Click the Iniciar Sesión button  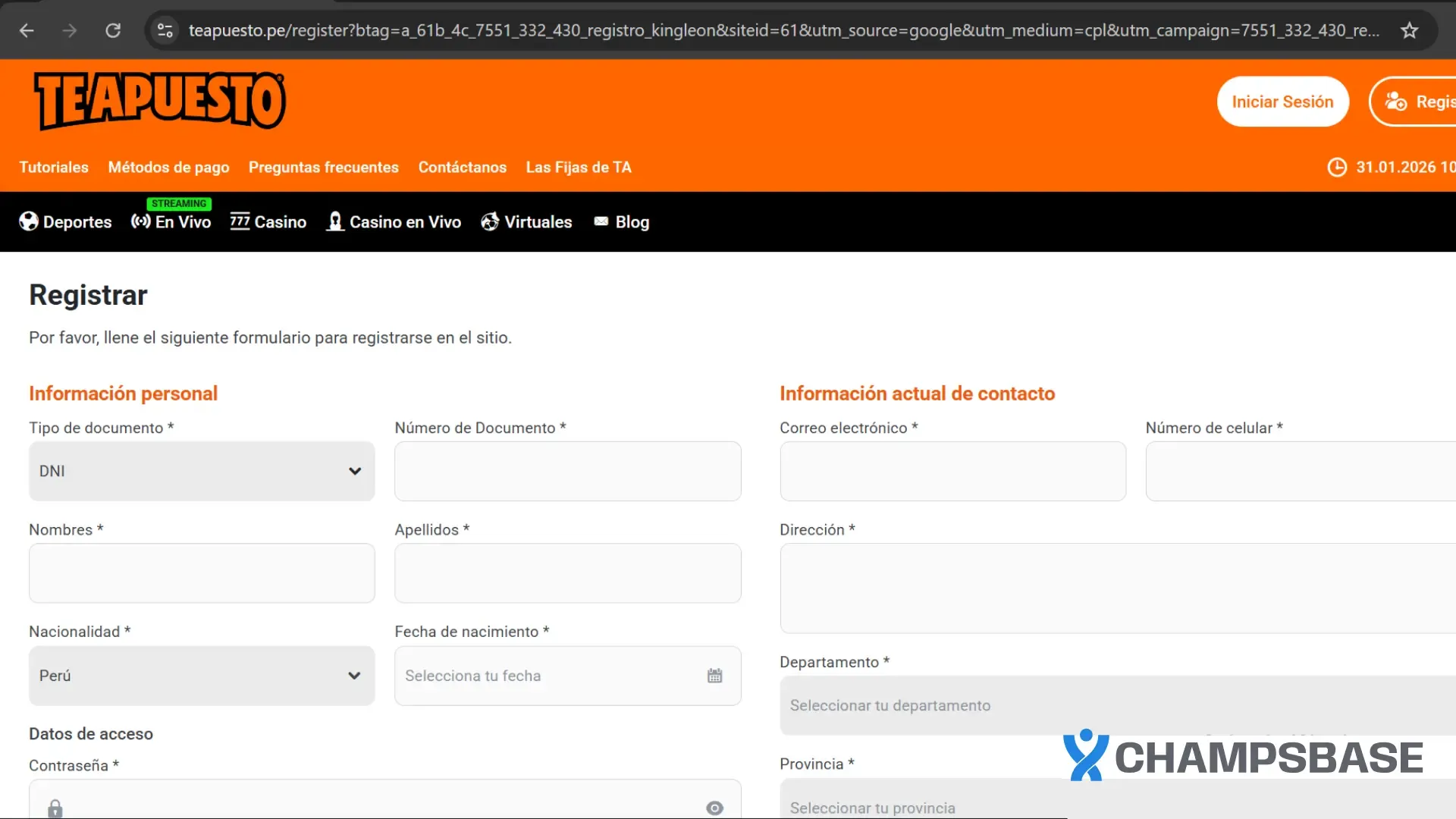[x=1282, y=101]
